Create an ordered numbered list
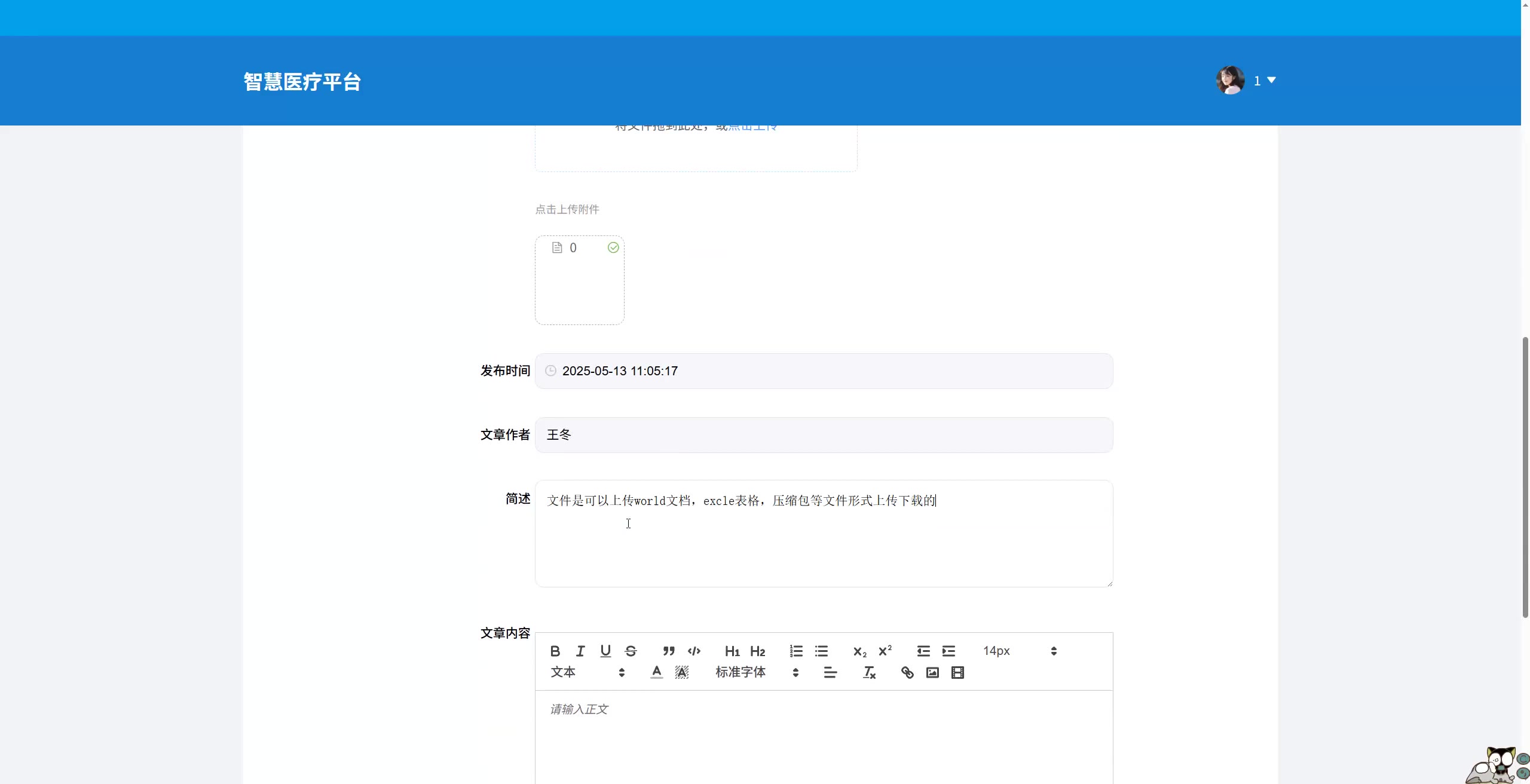The height and width of the screenshot is (784, 1530). [x=795, y=651]
